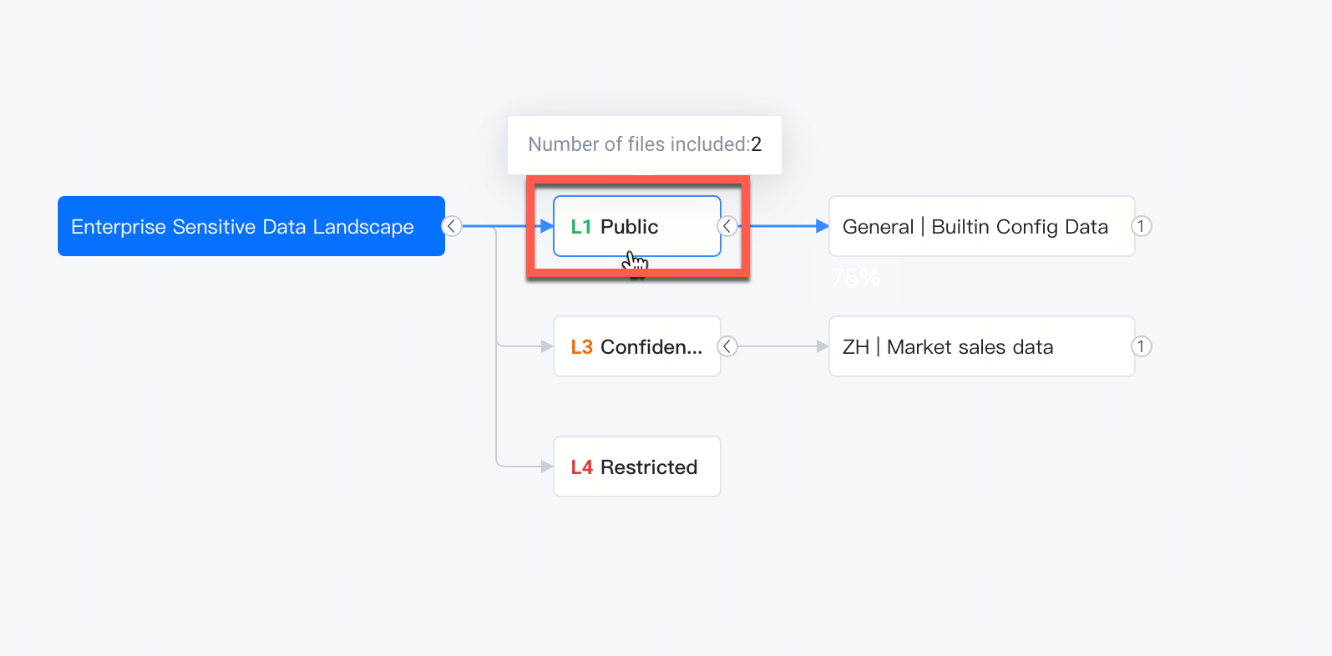The image size is (1332, 656).
Task: Click the count badge beside Builtin Config Data
Action: [1141, 226]
